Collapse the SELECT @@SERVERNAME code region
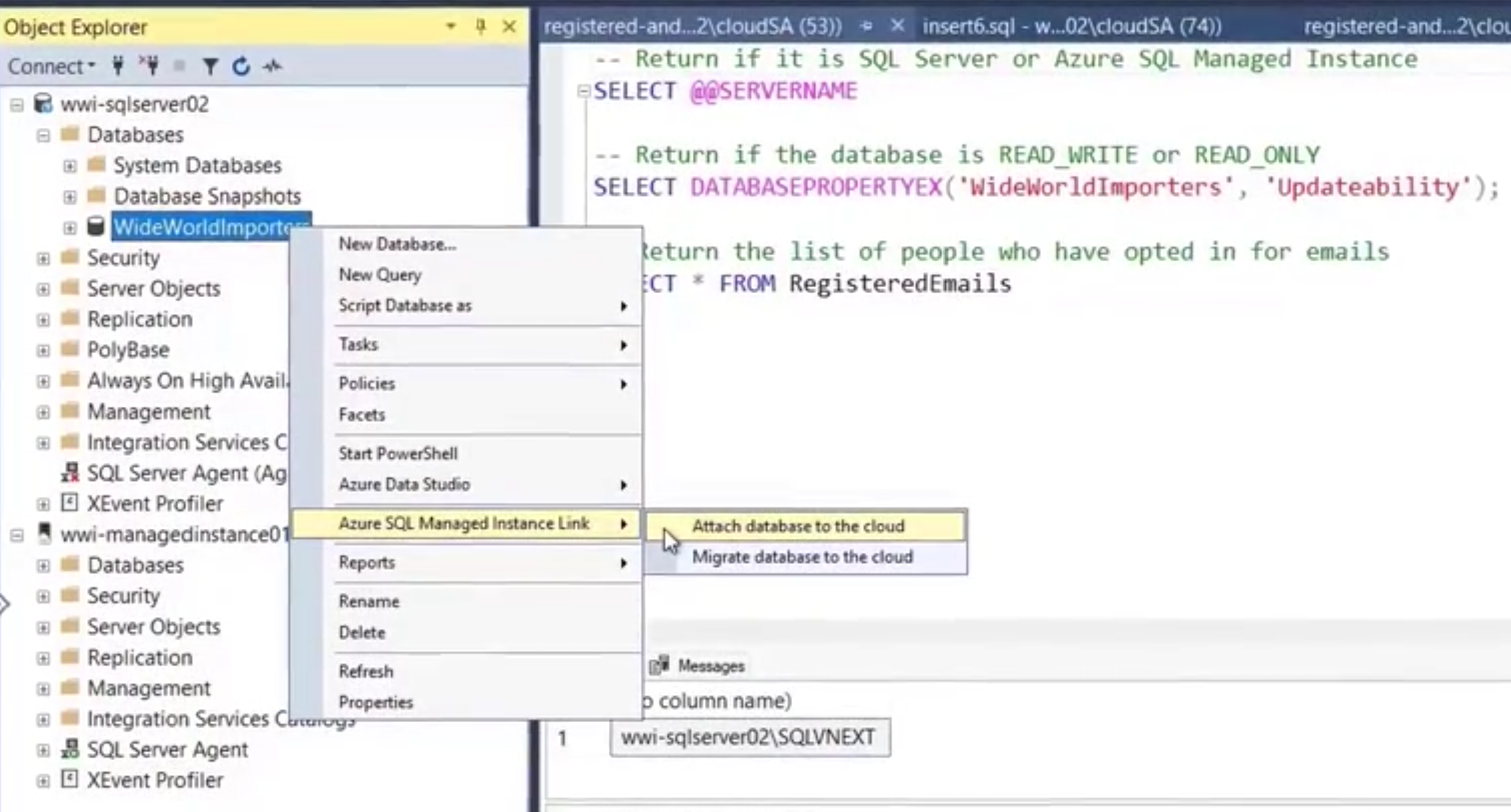 pyautogui.click(x=583, y=91)
